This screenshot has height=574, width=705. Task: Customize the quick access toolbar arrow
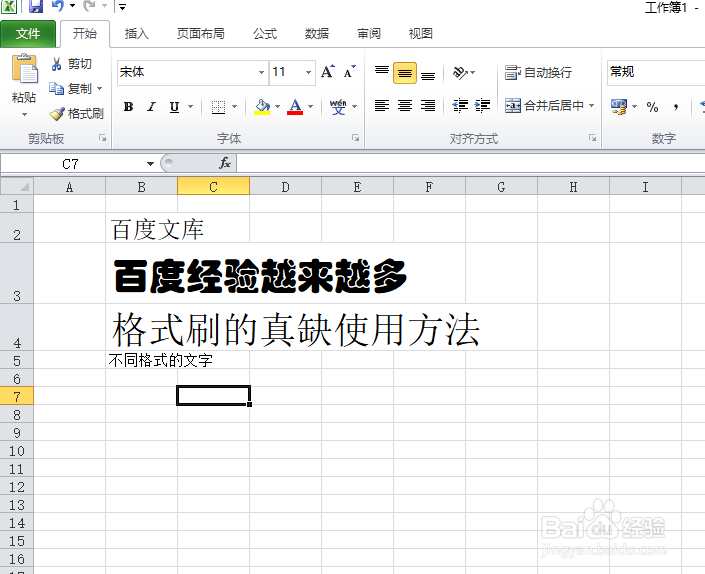122,6
